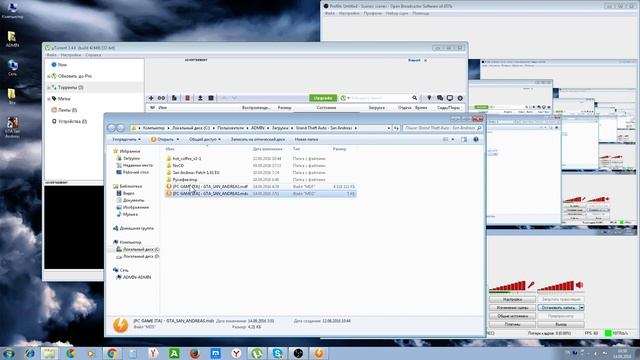The image size is (640, 360).
Task: Click the OBS taskbar icon
Action: [x=298, y=353]
